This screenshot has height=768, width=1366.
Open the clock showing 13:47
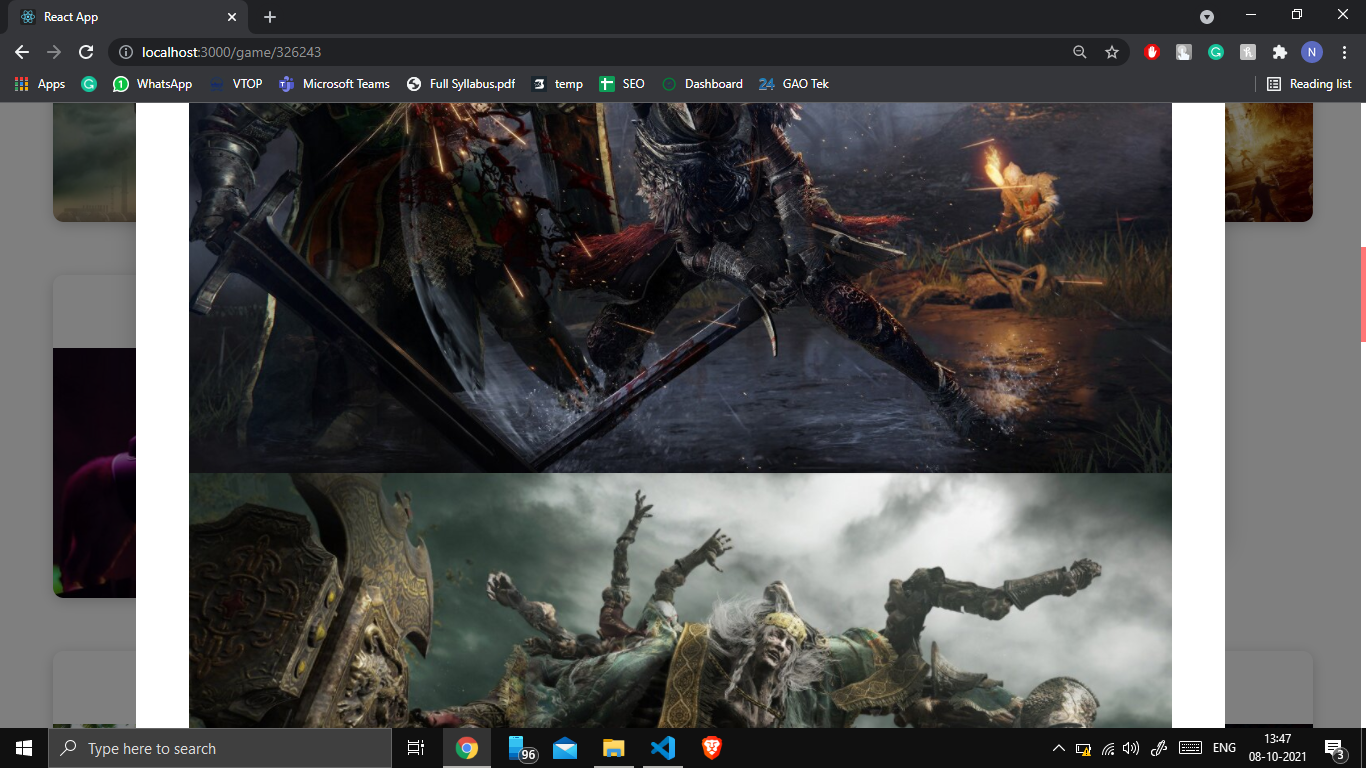[1278, 748]
